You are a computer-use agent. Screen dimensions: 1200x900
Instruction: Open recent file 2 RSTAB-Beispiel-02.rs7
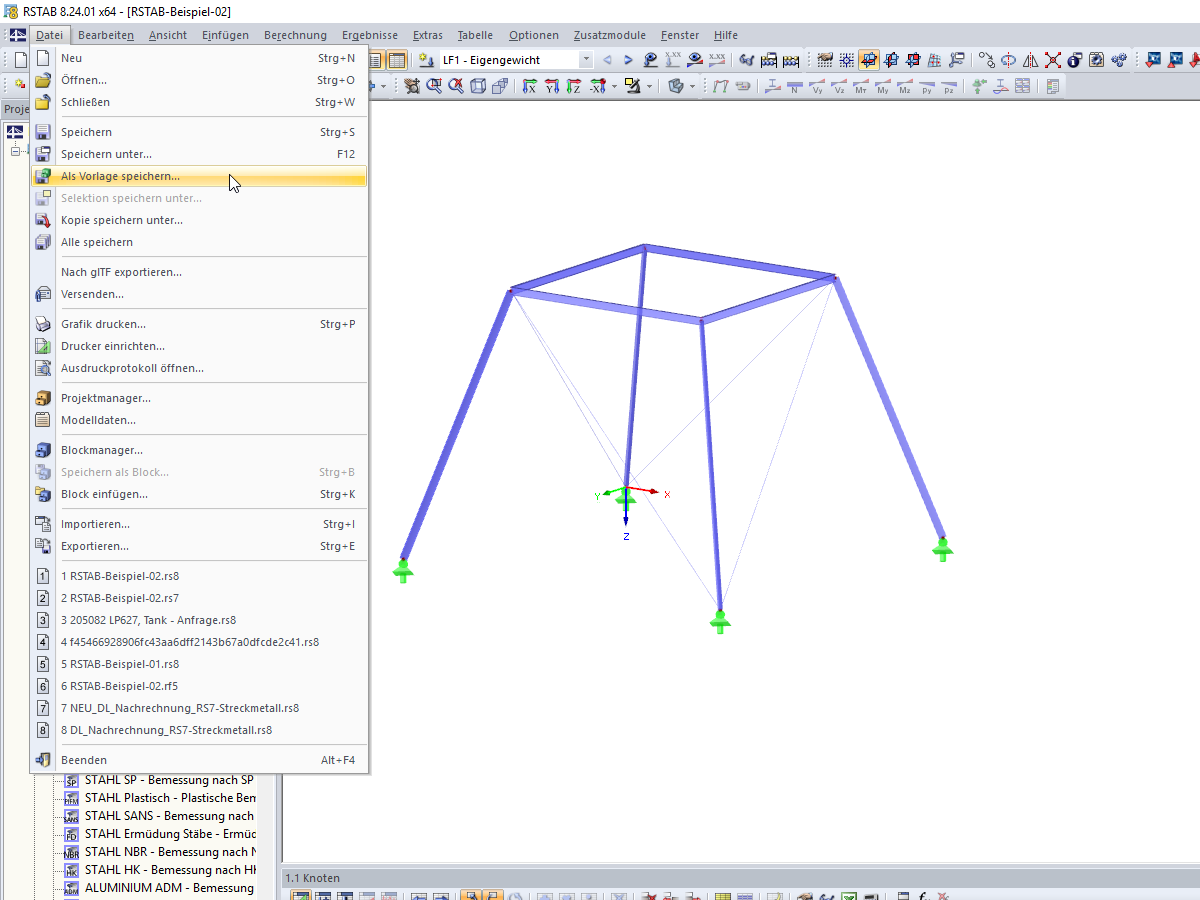pyautogui.click(x=200, y=598)
